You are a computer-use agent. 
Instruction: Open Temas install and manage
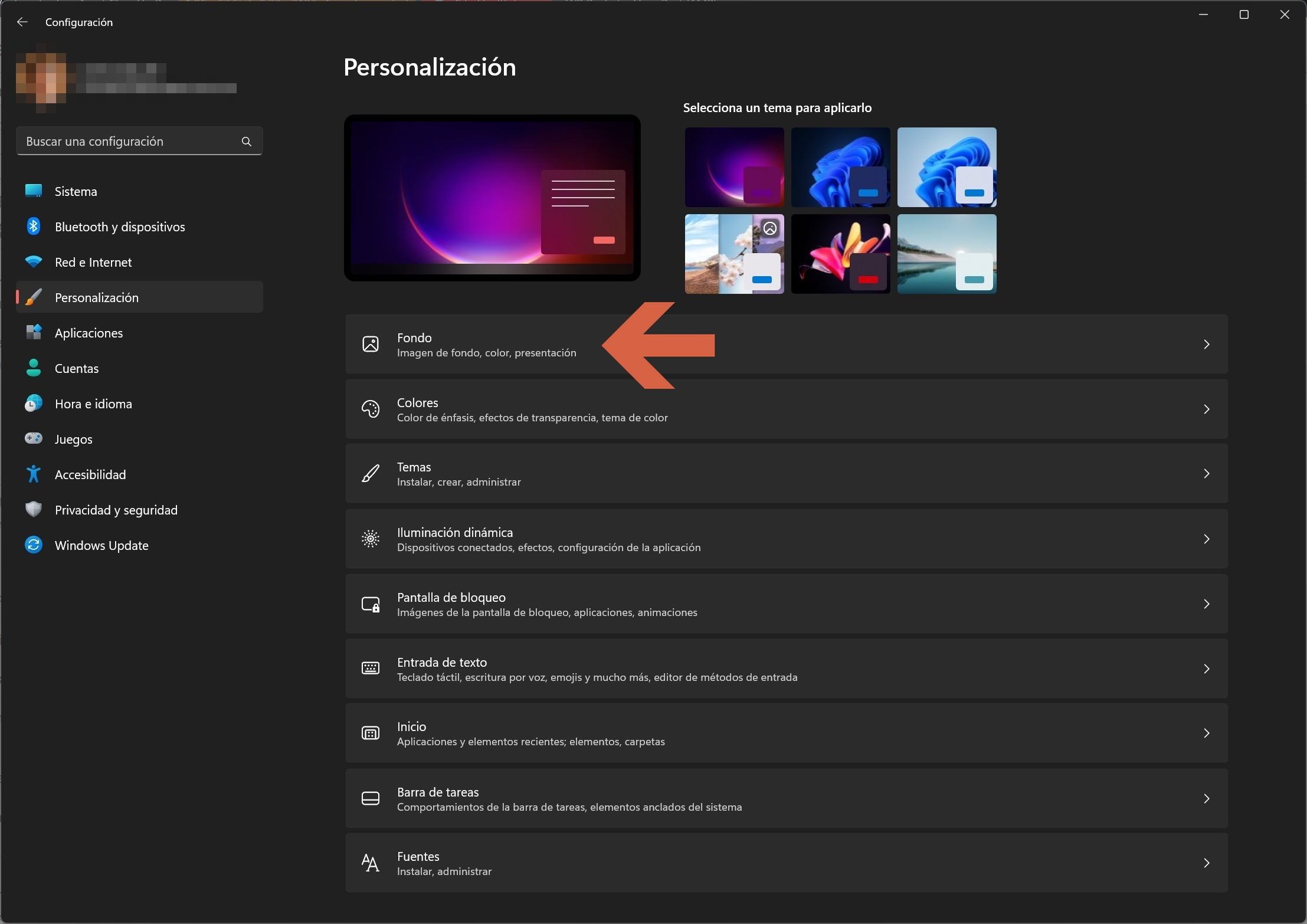click(787, 474)
